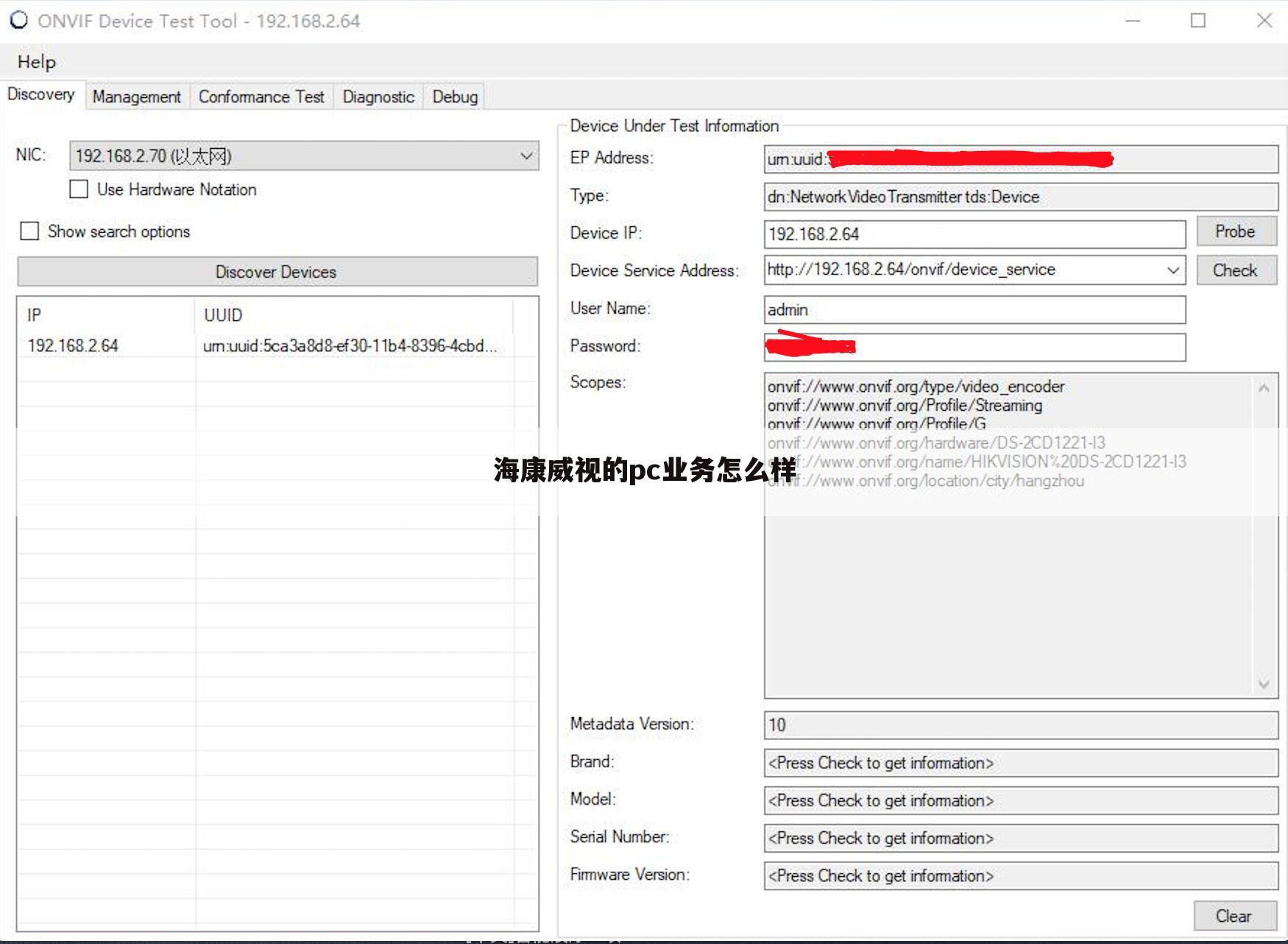This screenshot has width=1288, height=944.
Task: Click the ONVIF app icon in title bar
Action: pos(18,21)
